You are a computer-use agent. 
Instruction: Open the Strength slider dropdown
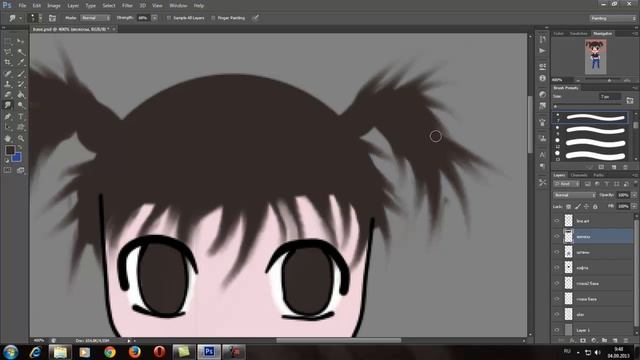tap(155, 18)
